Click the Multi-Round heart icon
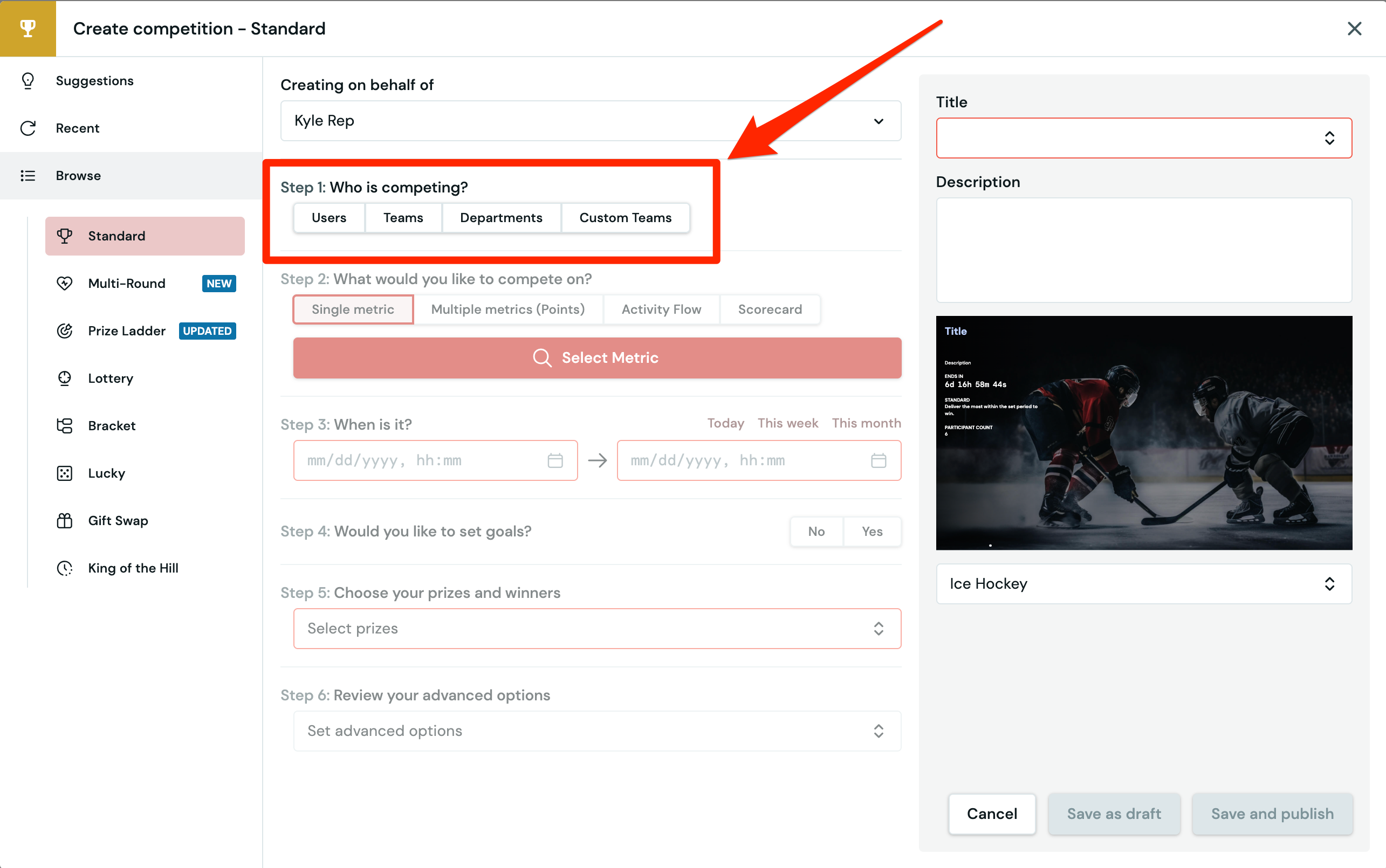Image resolution: width=1386 pixels, height=868 pixels. coord(64,283)
